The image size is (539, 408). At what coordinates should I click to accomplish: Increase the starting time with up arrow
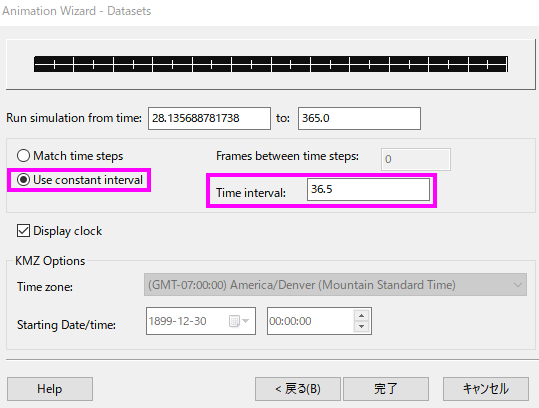[361, 316]
